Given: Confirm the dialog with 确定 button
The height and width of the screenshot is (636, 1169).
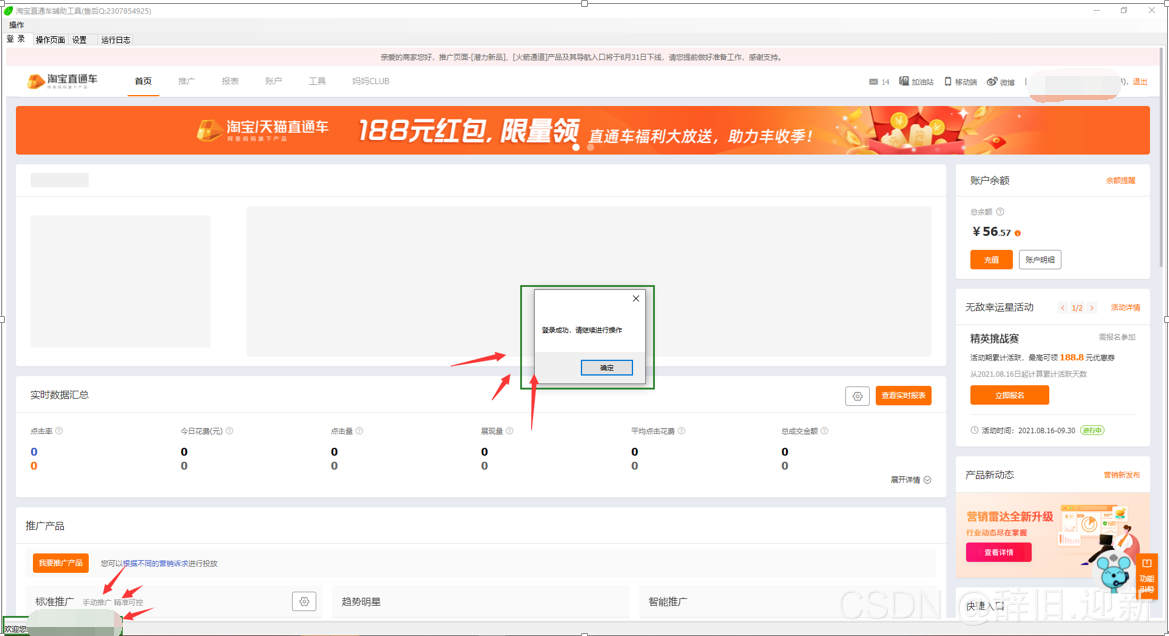Looking at the screenshot, I should (x=607, y=368).
